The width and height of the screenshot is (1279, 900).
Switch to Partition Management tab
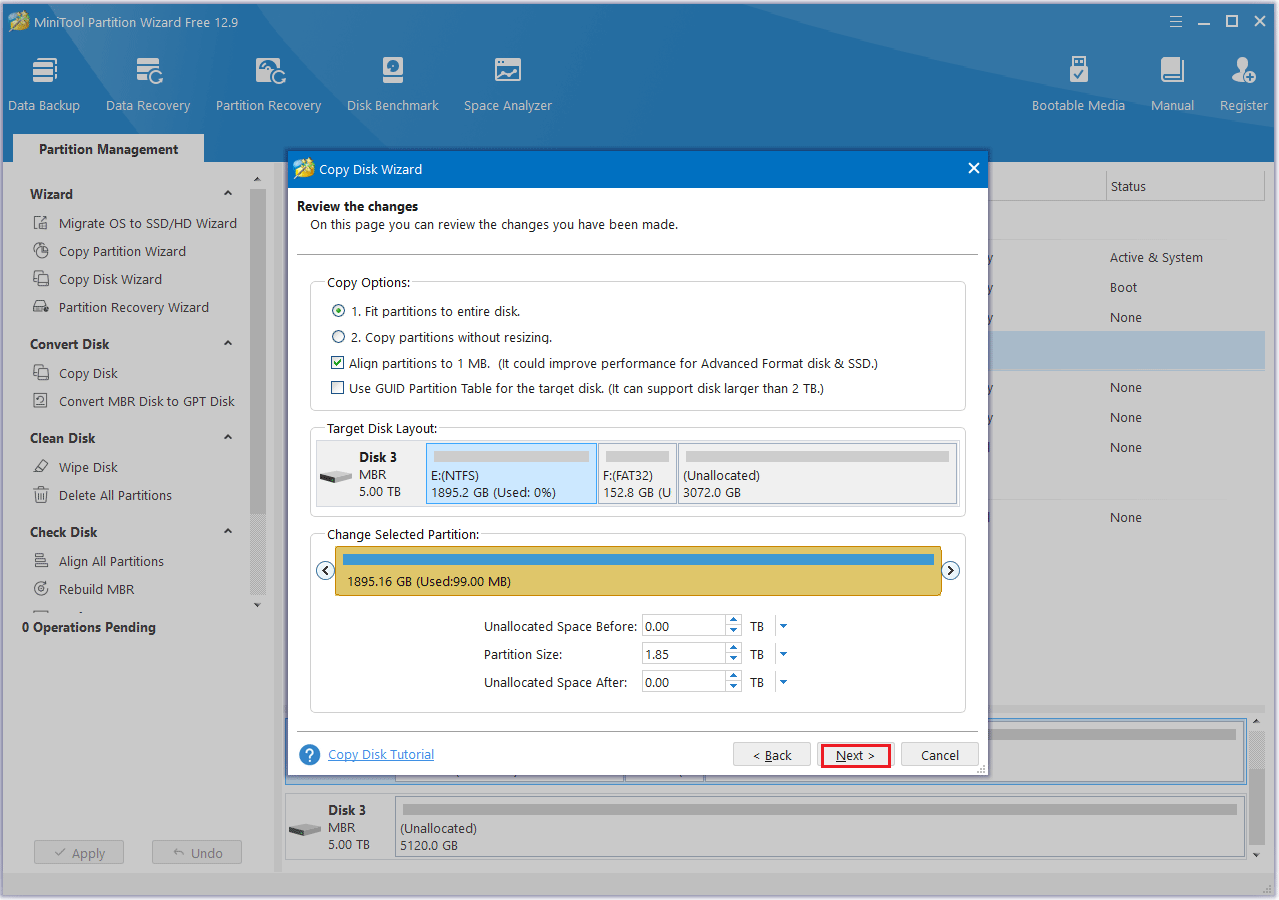108,149
